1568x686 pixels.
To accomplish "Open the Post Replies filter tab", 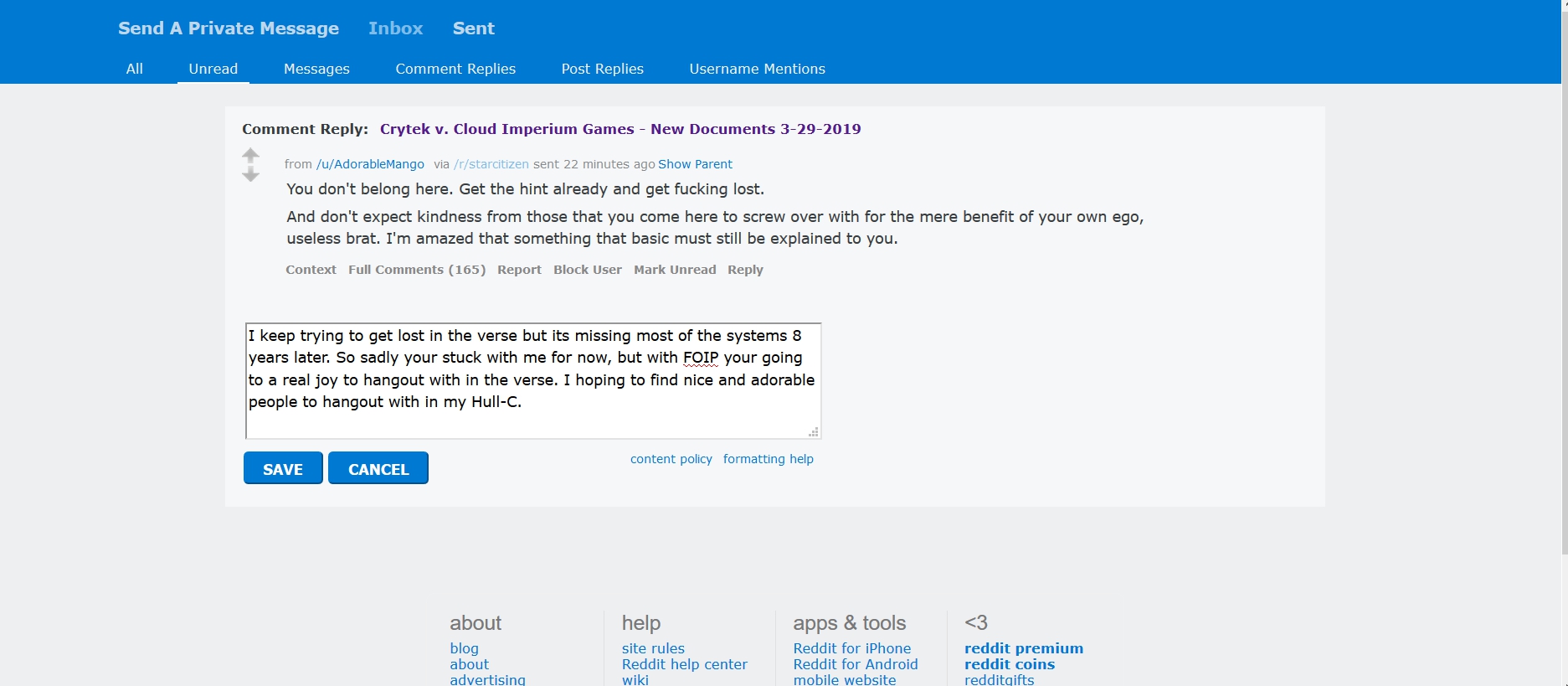I will (x=603, y=69).
